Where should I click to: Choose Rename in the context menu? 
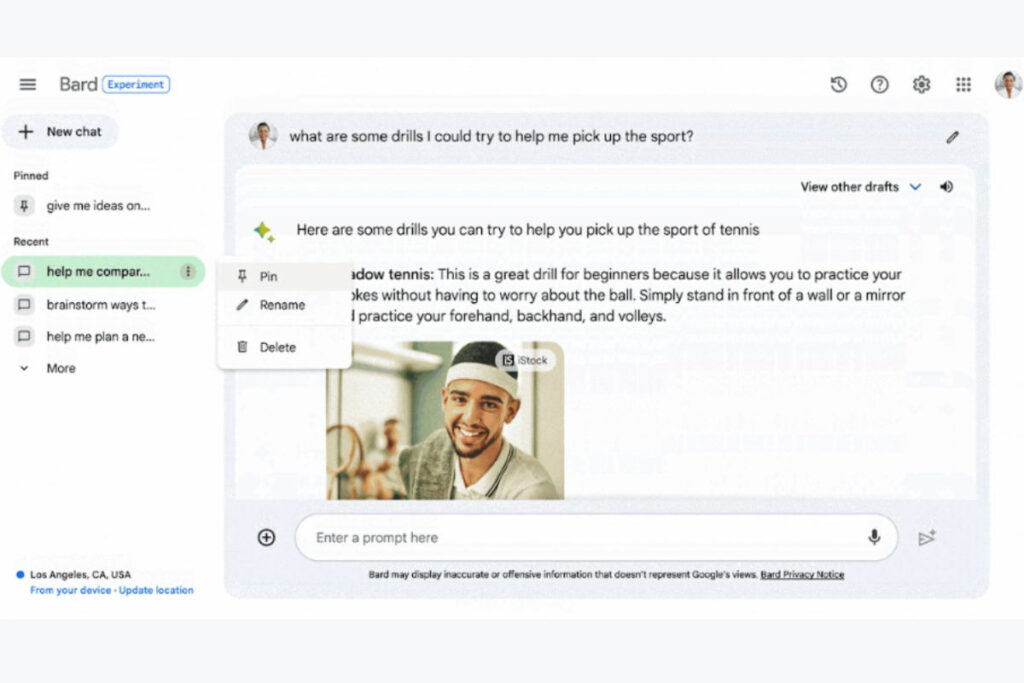[x=281, y=305]
